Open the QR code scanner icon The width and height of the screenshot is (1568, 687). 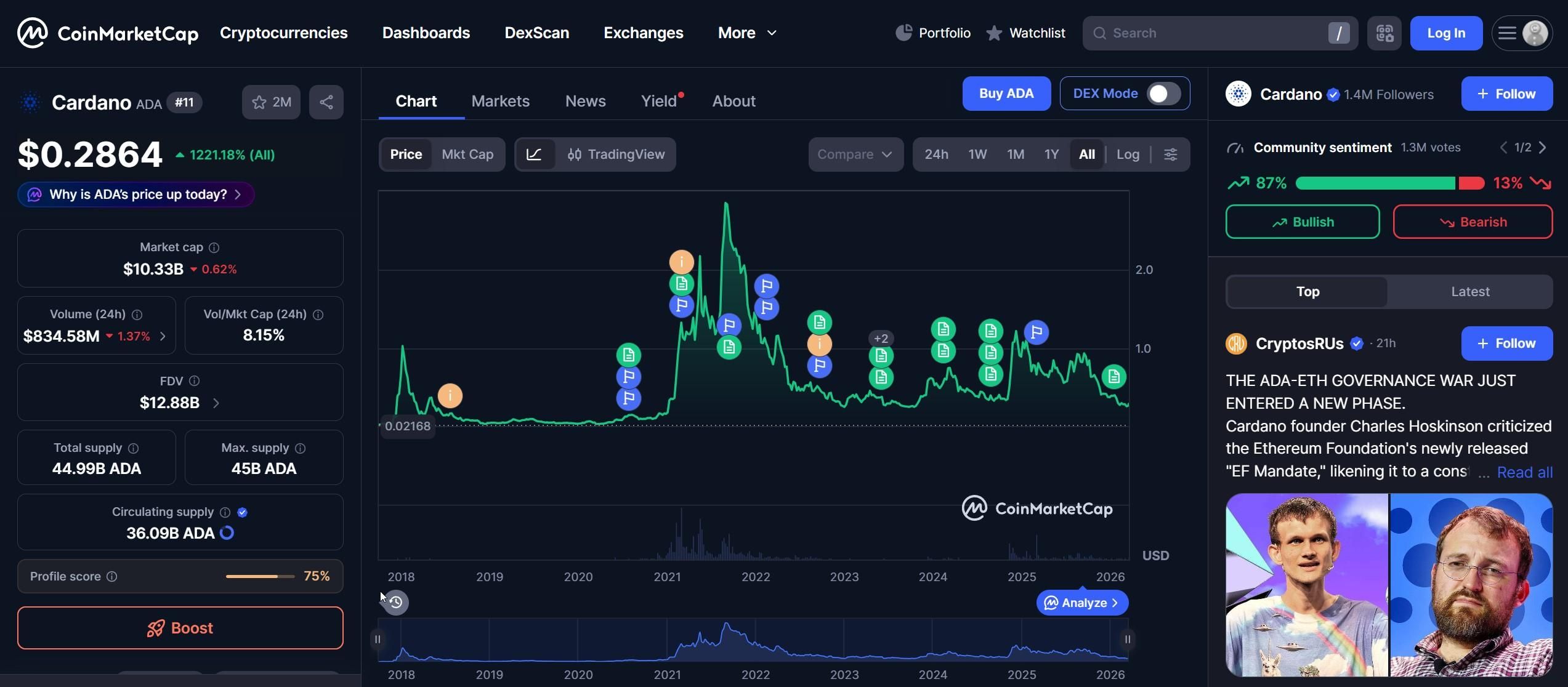[x=1384, y=33]
